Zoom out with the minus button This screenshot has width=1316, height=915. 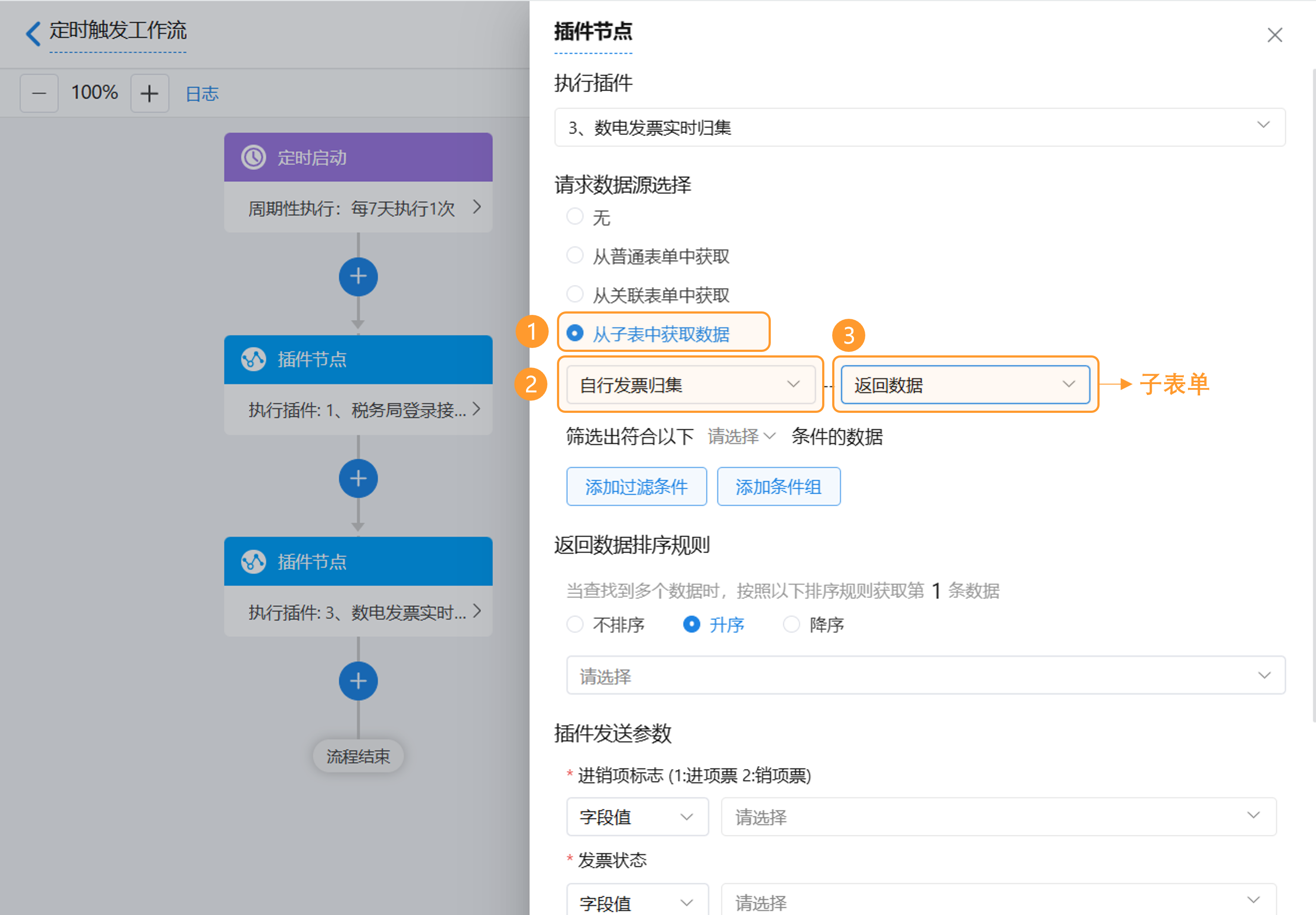[39, 93]
